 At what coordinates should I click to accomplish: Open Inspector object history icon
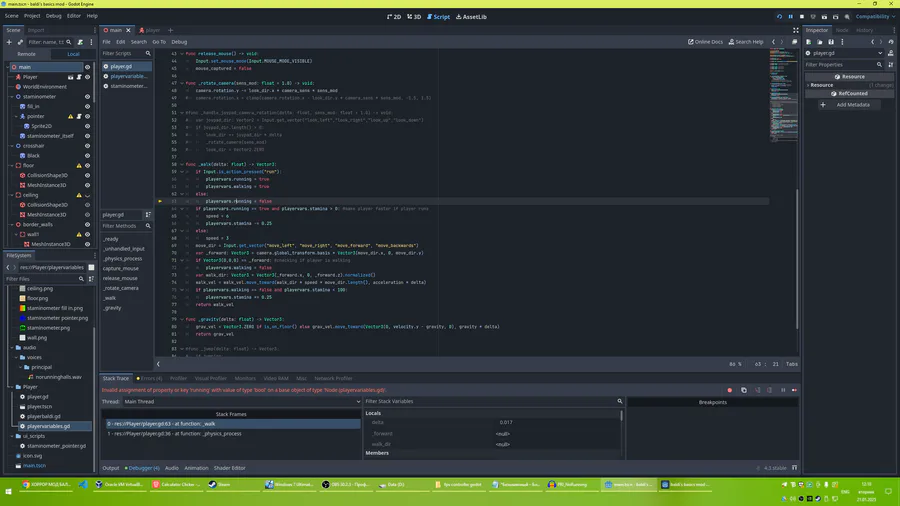[891, 42]
